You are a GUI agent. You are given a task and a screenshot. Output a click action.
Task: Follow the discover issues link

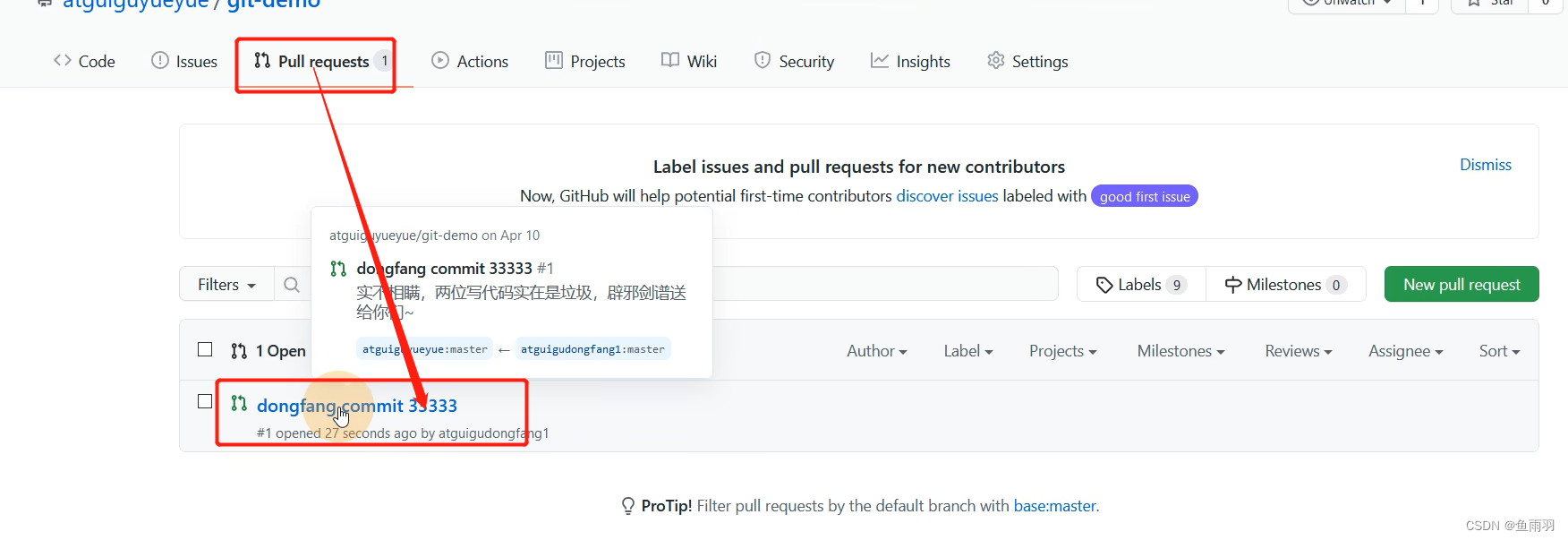[x=947, y=196]
